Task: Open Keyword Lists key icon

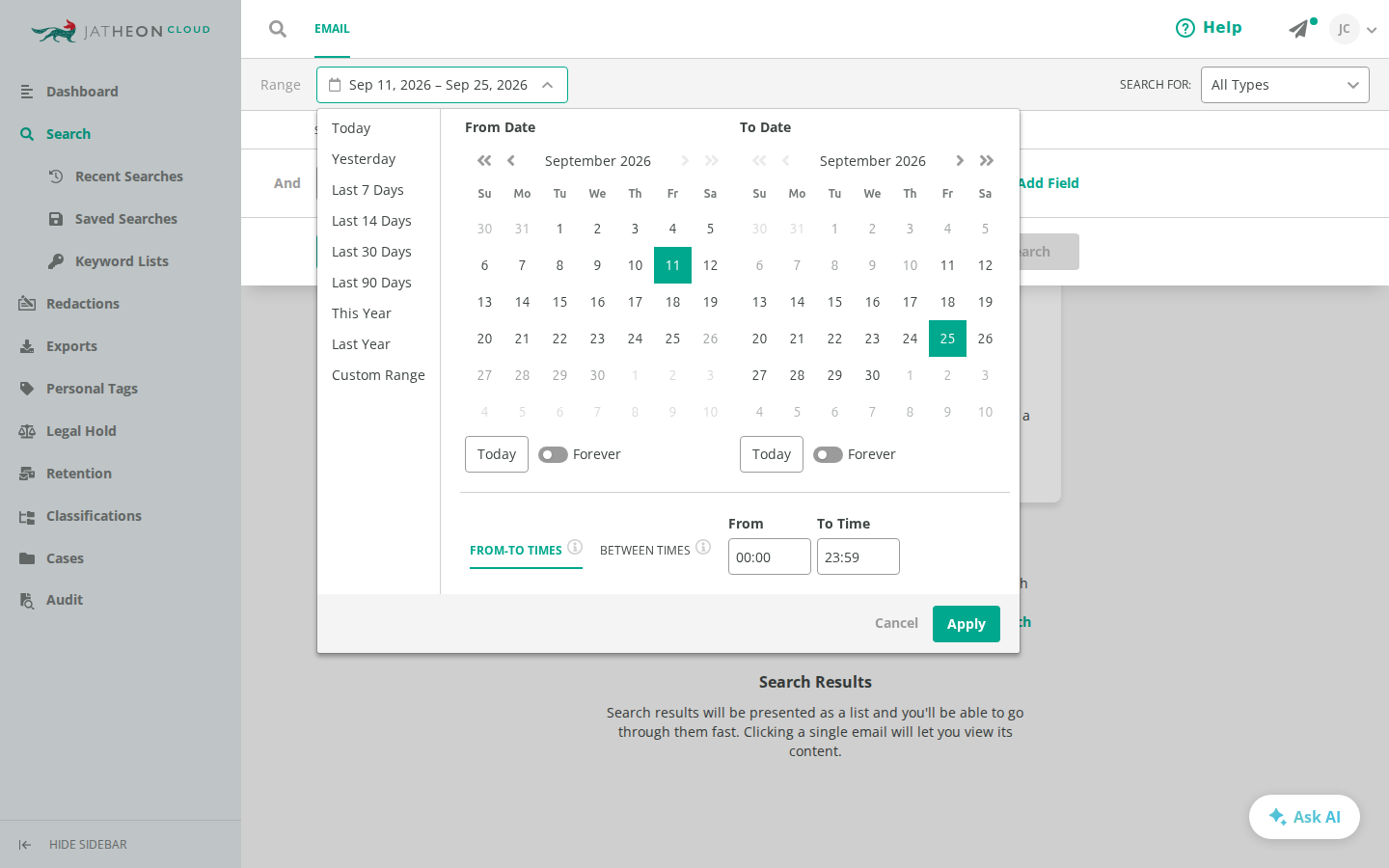Action: (x=56, y=261)
